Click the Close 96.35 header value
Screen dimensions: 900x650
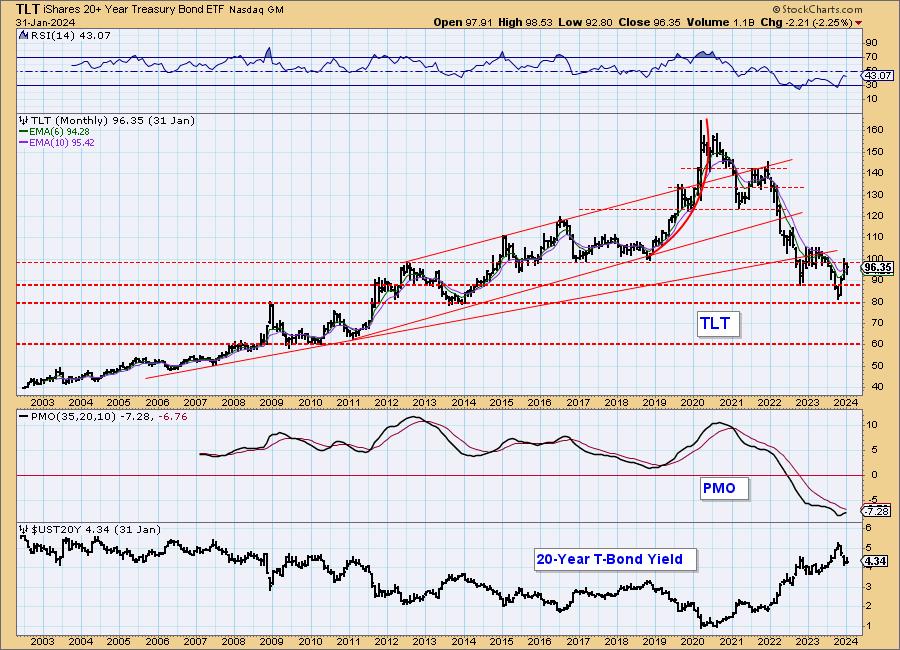point(649,22)
